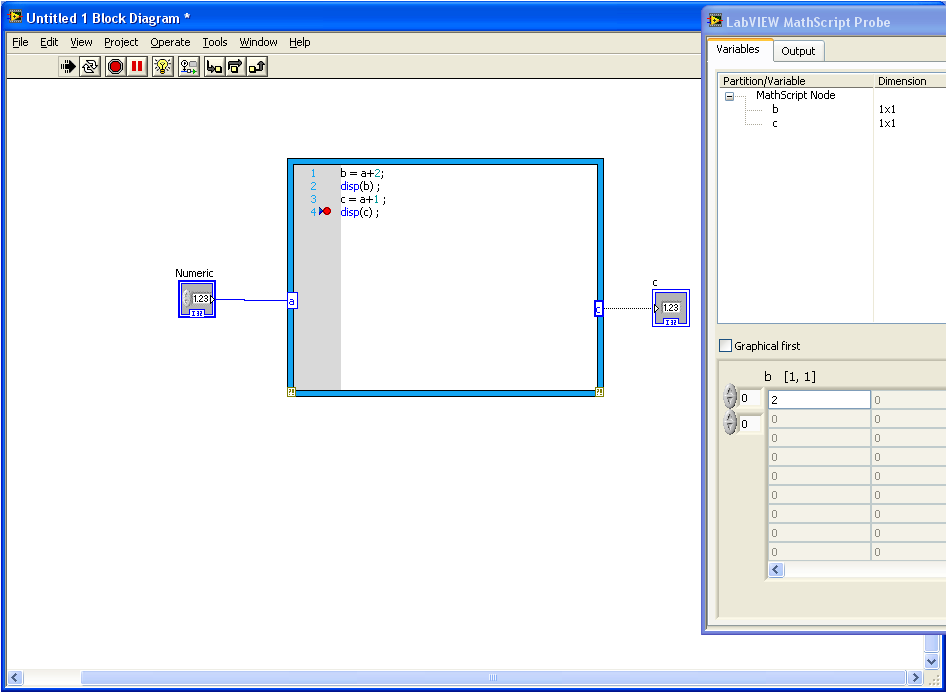This screenshot has height=693, width=947.
Task: Open the Operate menu
Action: click(x=170, y=42)
